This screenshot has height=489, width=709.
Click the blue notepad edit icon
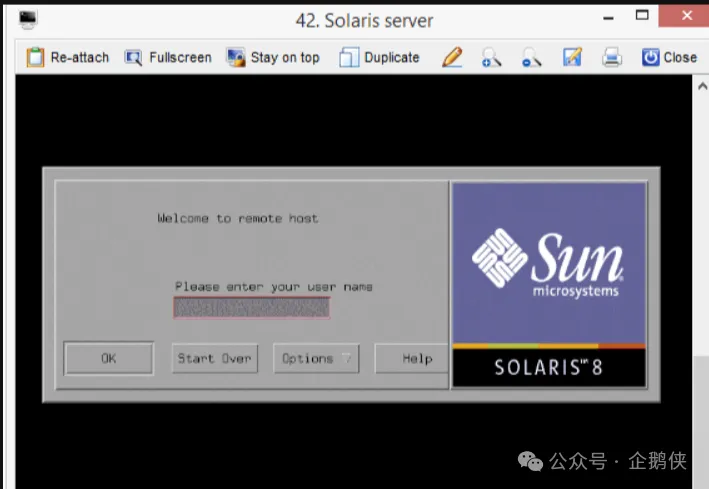(x=572, y=57)
